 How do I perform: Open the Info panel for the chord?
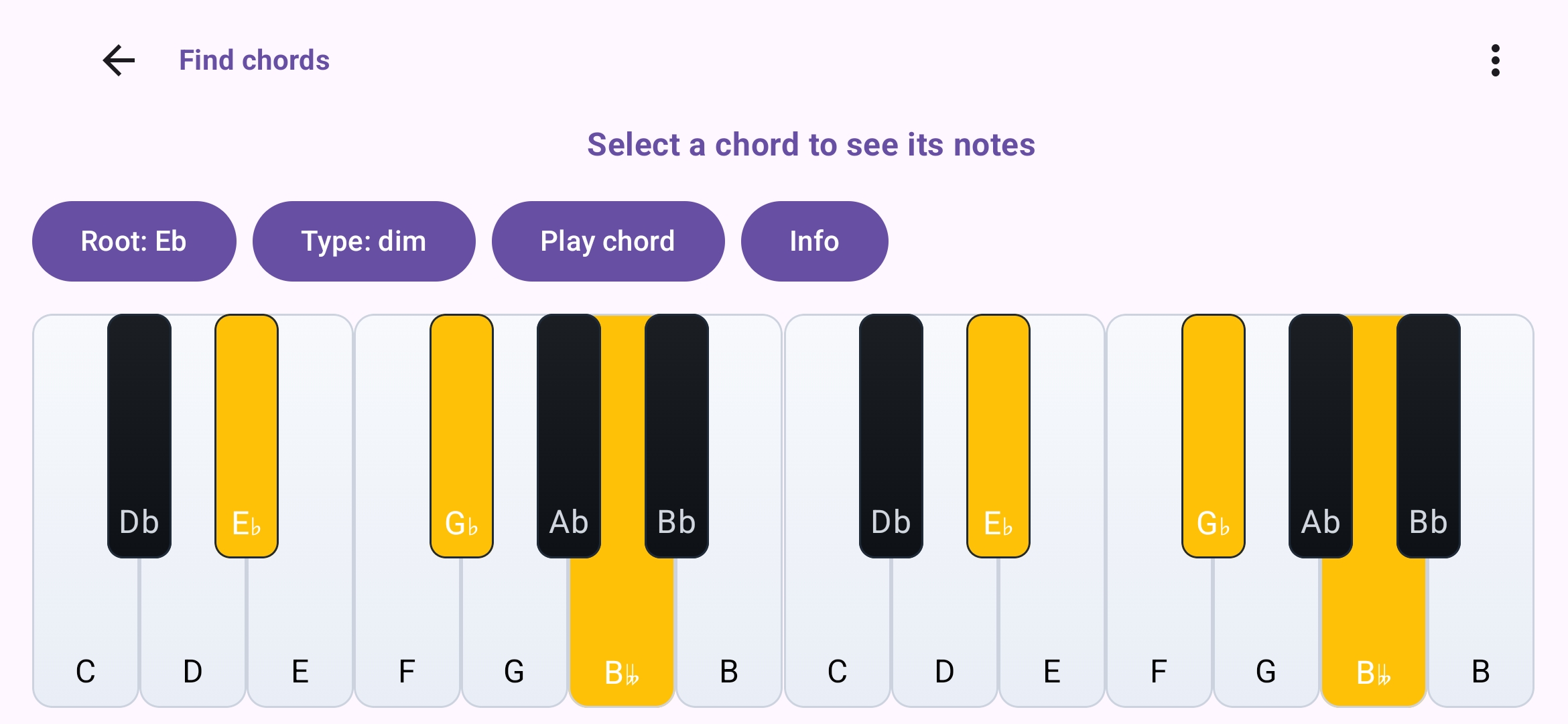814,241
